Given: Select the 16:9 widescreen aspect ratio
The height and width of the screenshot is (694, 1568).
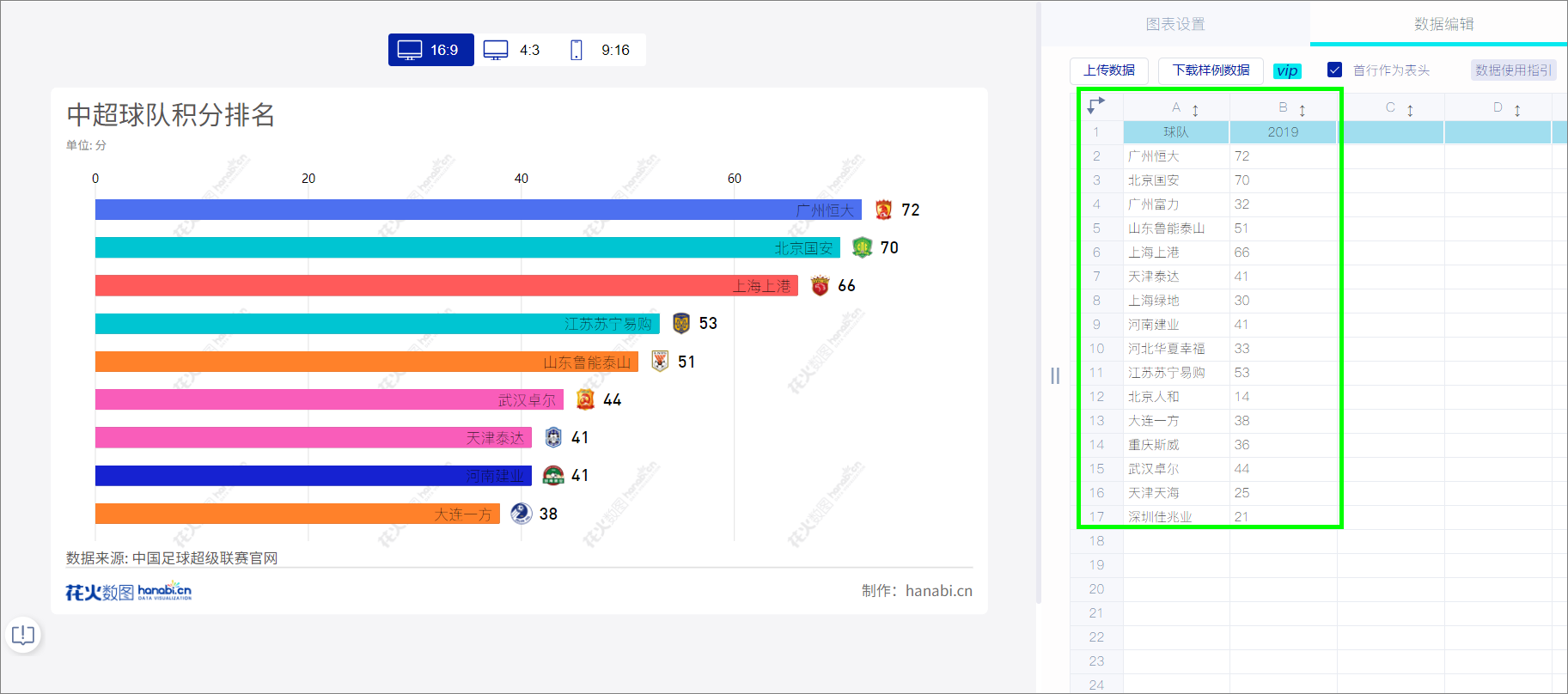Looking at the screenshot, I should [430, 50].
